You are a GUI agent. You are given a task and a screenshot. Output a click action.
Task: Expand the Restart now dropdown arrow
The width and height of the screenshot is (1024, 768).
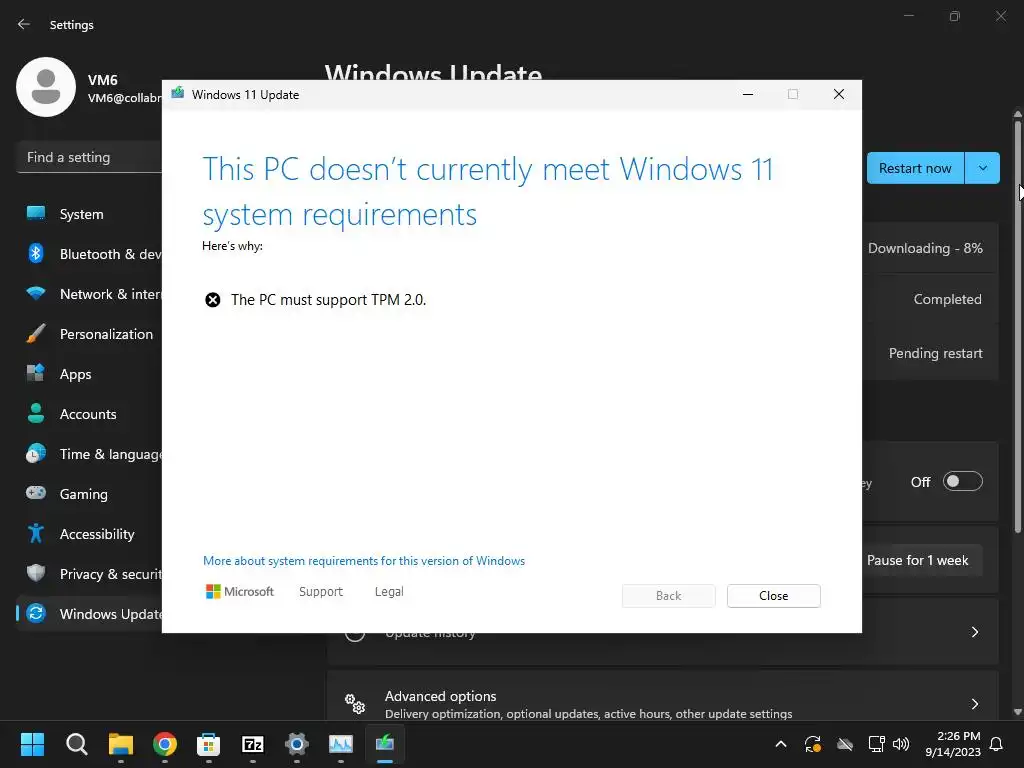click(x=983, y=168)
